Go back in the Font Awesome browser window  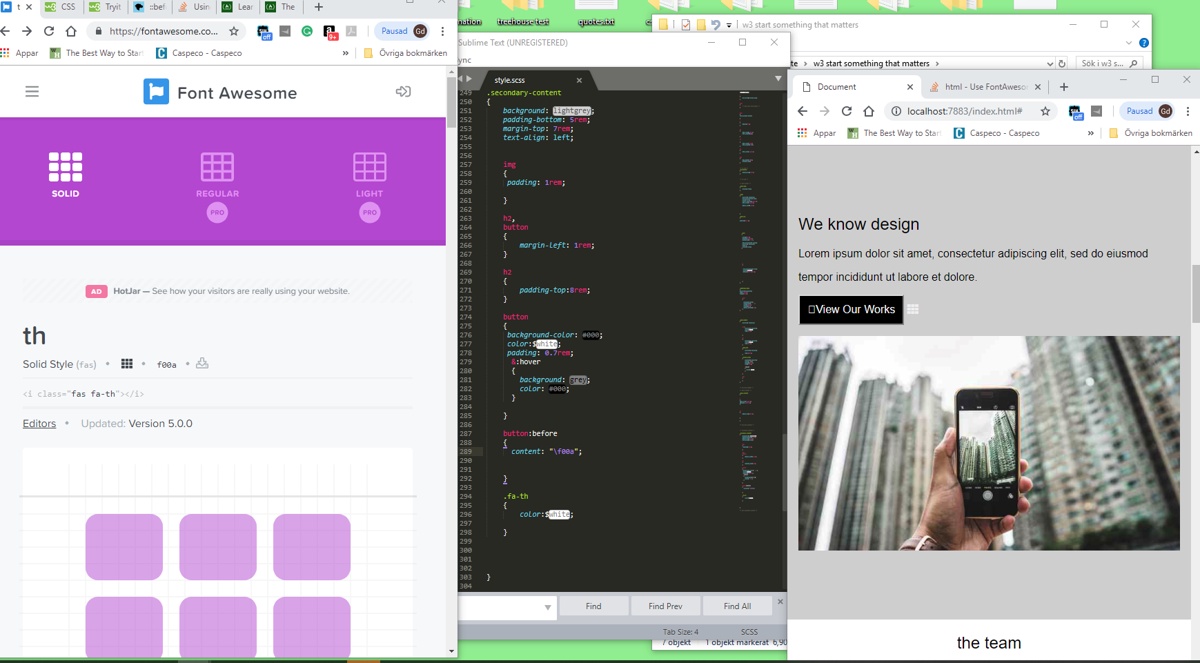[x=5, y=31]
